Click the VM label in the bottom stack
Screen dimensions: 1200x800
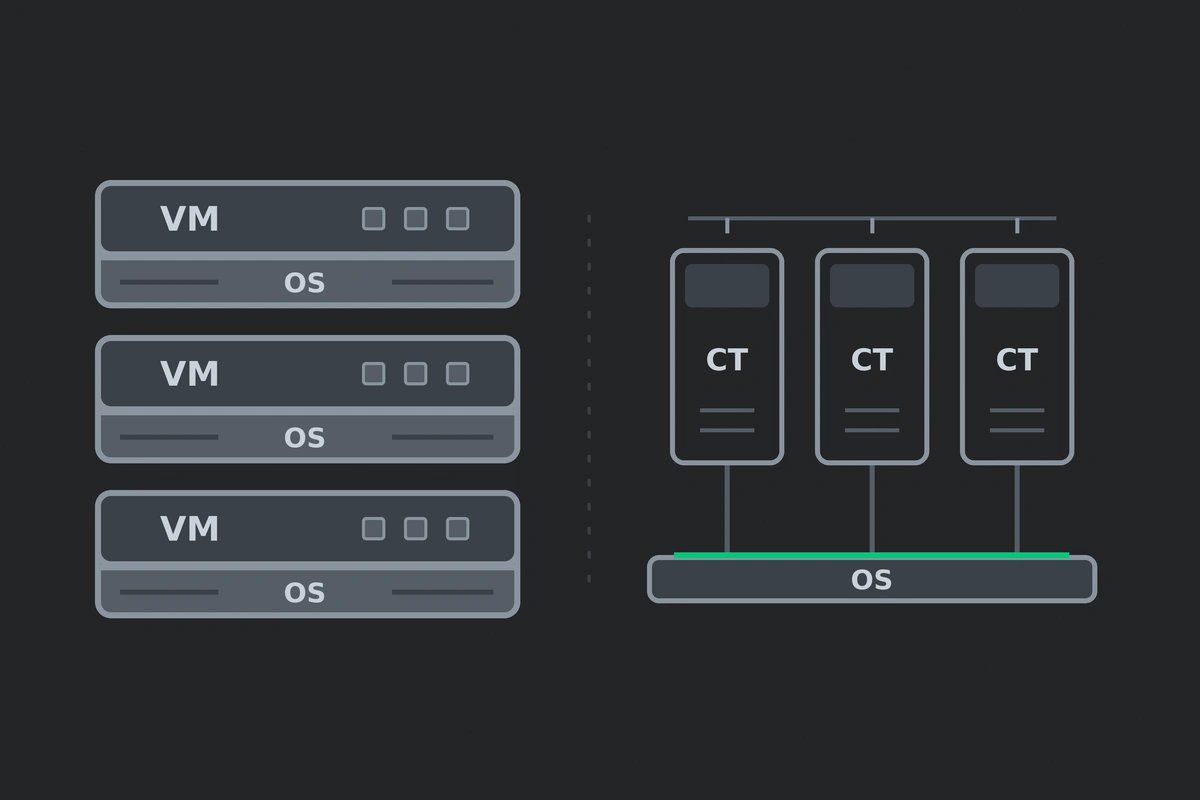(190, 529)
